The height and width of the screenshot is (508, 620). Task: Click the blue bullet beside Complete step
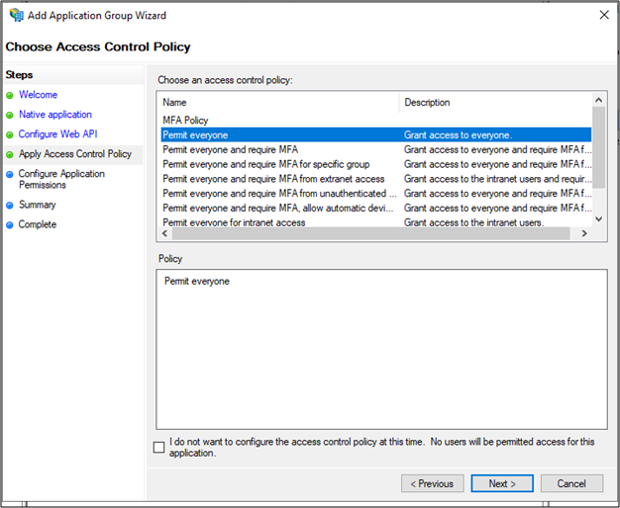10,225
